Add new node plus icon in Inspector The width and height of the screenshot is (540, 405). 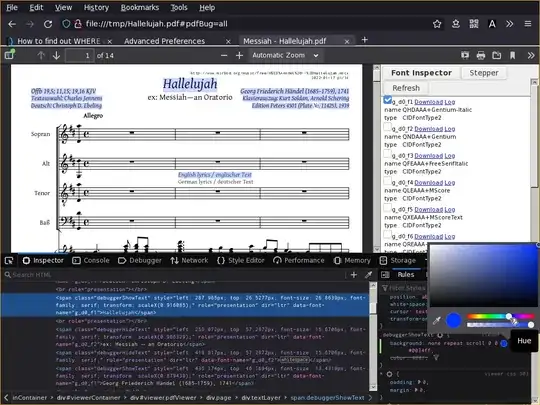354,275
